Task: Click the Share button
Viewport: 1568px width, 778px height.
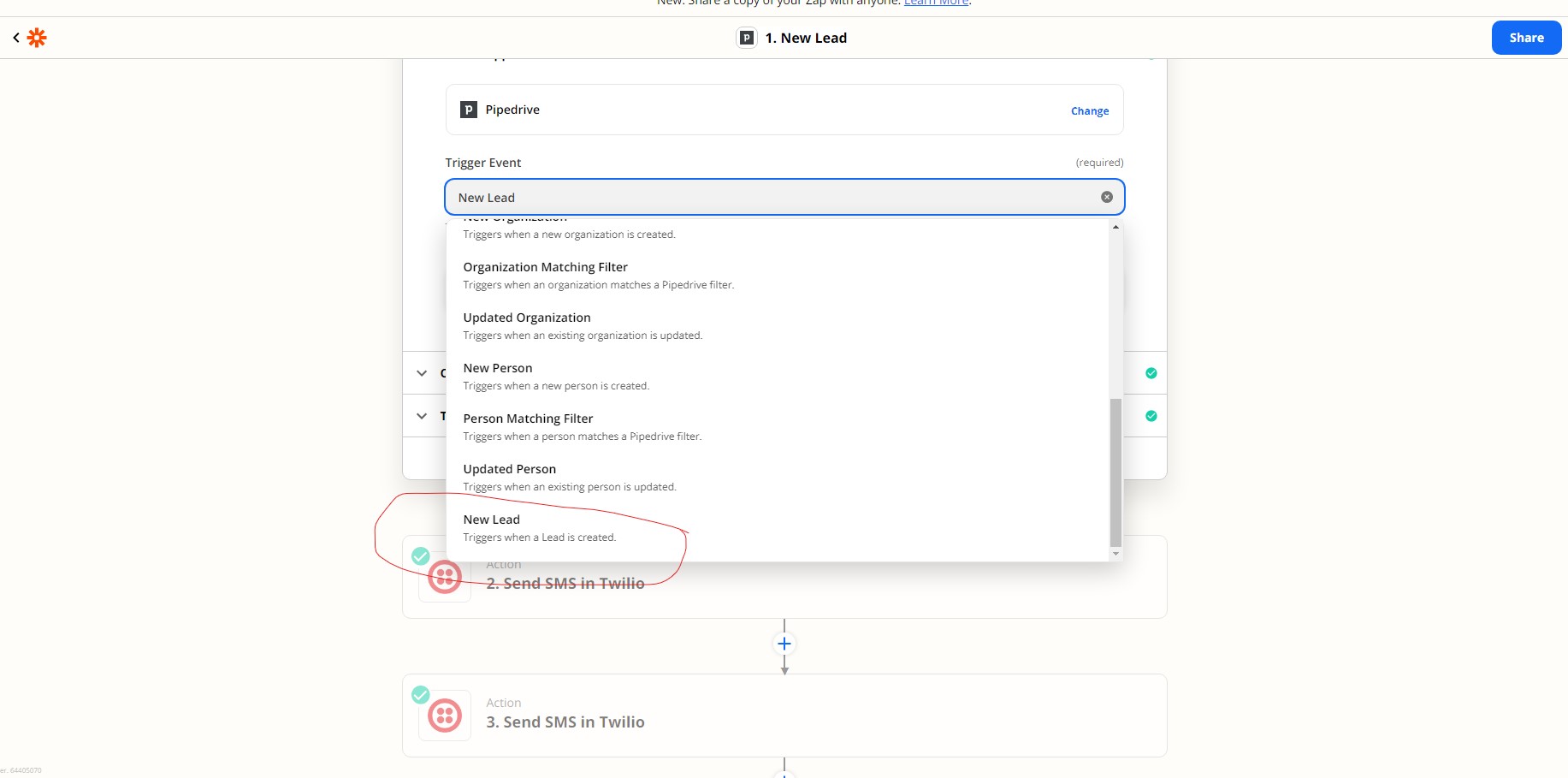Action: coord(1526,38)
